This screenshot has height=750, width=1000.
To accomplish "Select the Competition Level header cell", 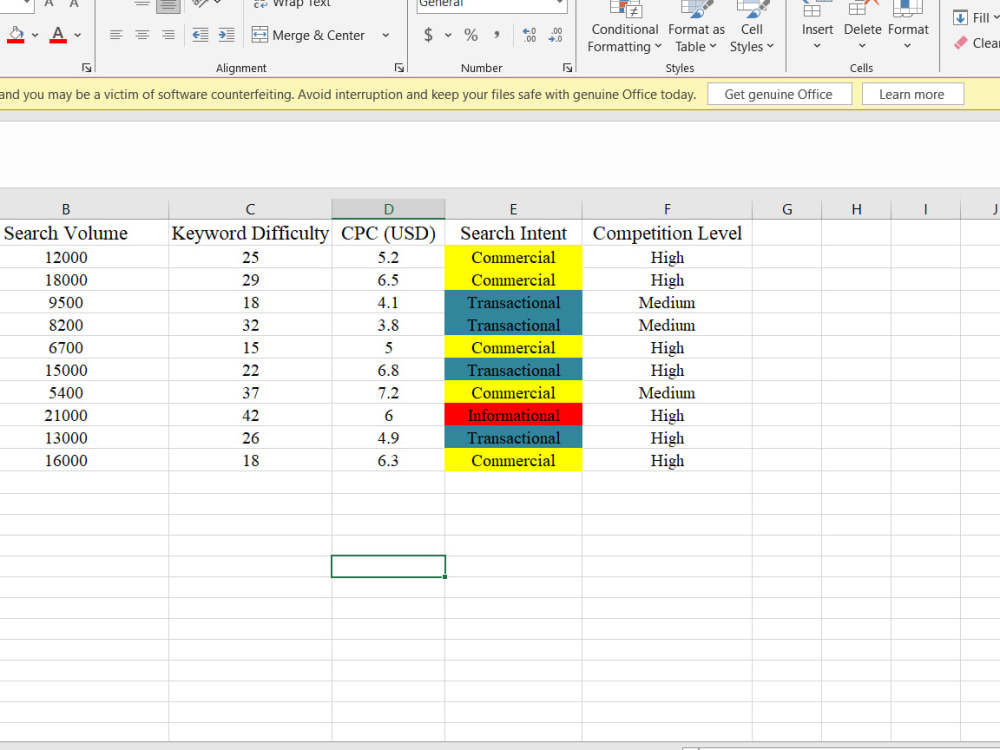I will [x=667, y=233].
